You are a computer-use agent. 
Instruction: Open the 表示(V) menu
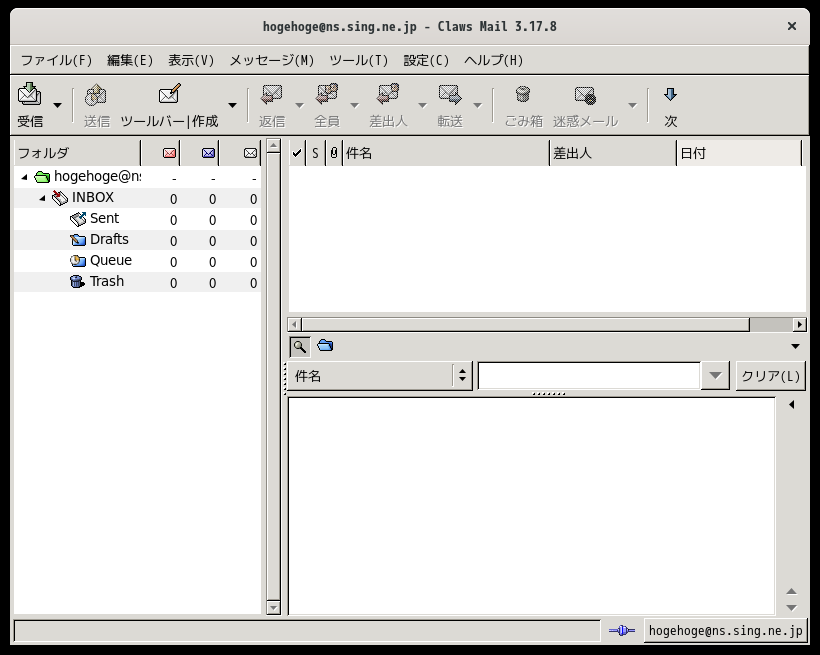(x=191, y=60)
